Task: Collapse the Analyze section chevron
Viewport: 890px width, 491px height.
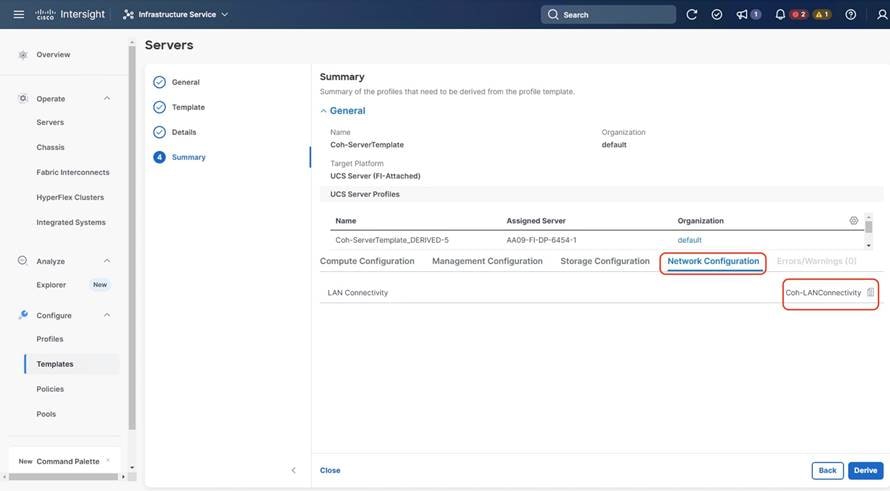Action: tap(107, 261)
